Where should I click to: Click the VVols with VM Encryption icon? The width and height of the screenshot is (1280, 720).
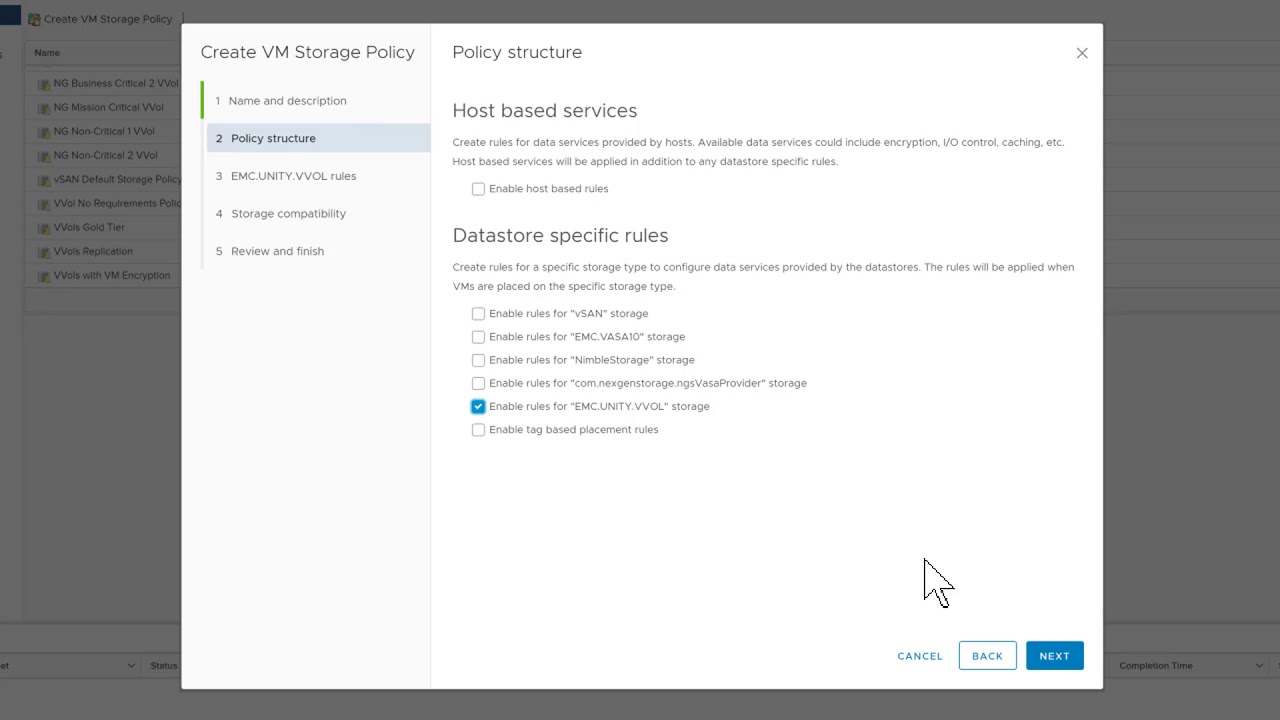point(44,276)
